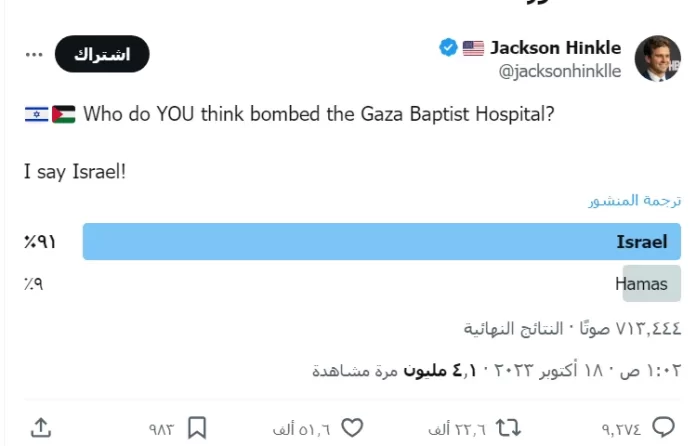This screenshot has height=446, width=696.
Task: Click the blue verified badge
Action: click(x=448, y=47)
